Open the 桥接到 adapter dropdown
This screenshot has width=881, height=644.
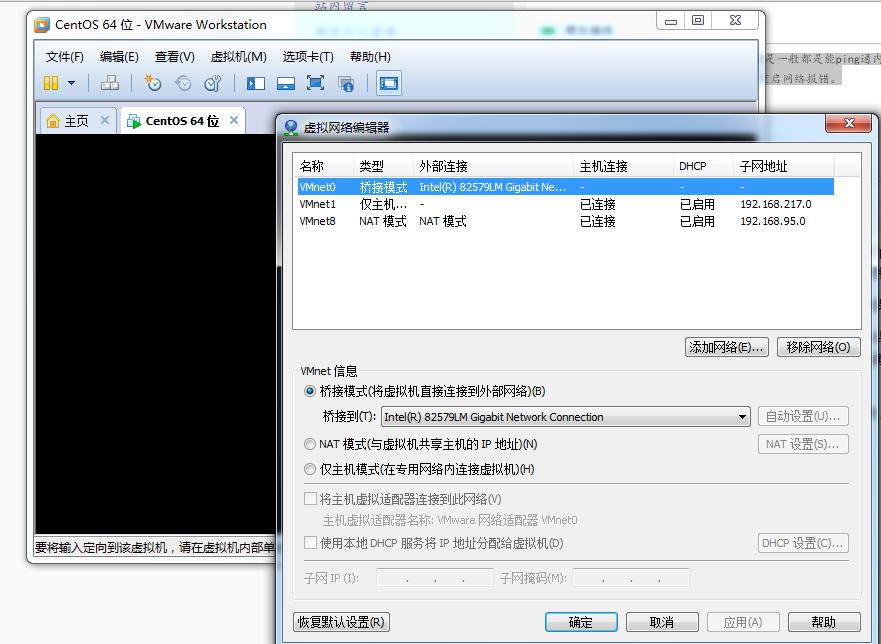565,417
